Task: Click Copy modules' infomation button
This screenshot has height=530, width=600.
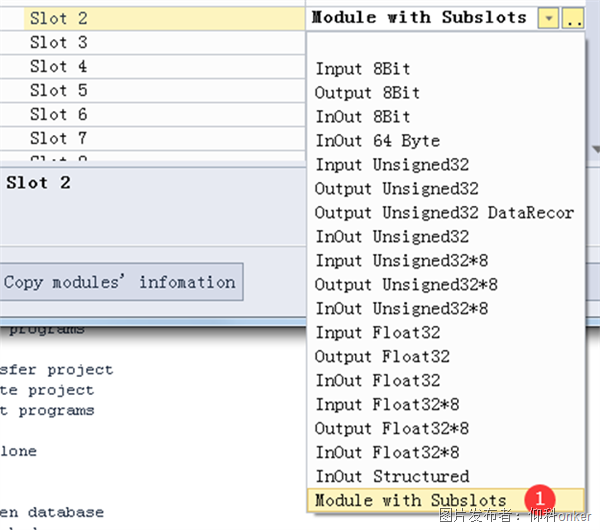Action: coord(120,282)
